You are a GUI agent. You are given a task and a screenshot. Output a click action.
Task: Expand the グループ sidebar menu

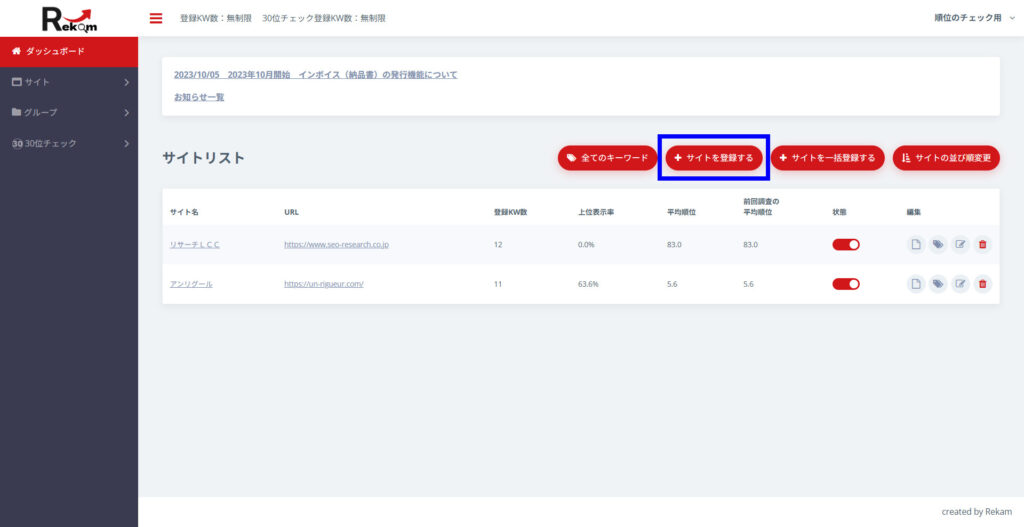pos(68,112)
